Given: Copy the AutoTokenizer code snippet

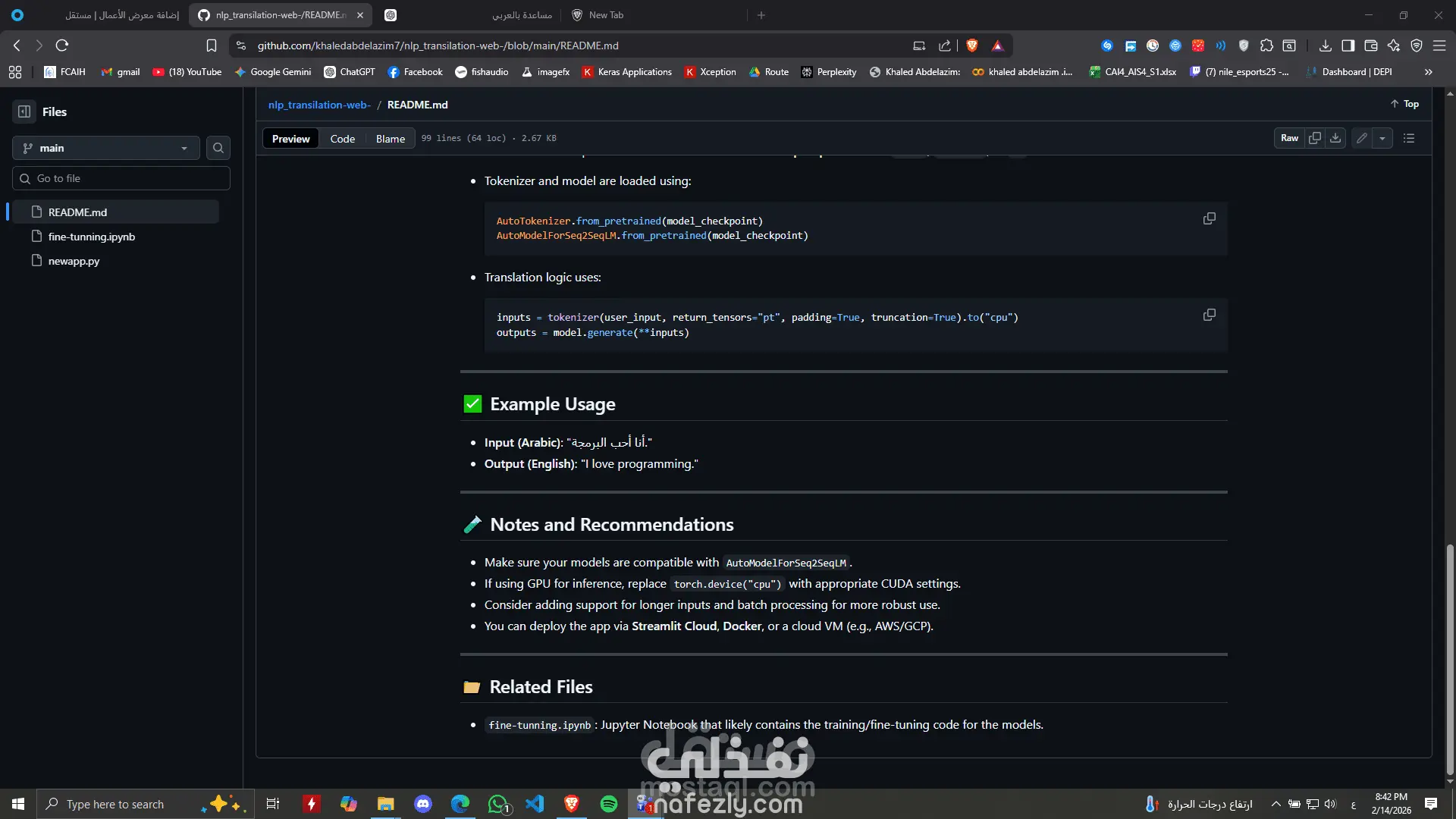Looking at the screenshot, I should pyautogui.click(x=1209, y=218).
